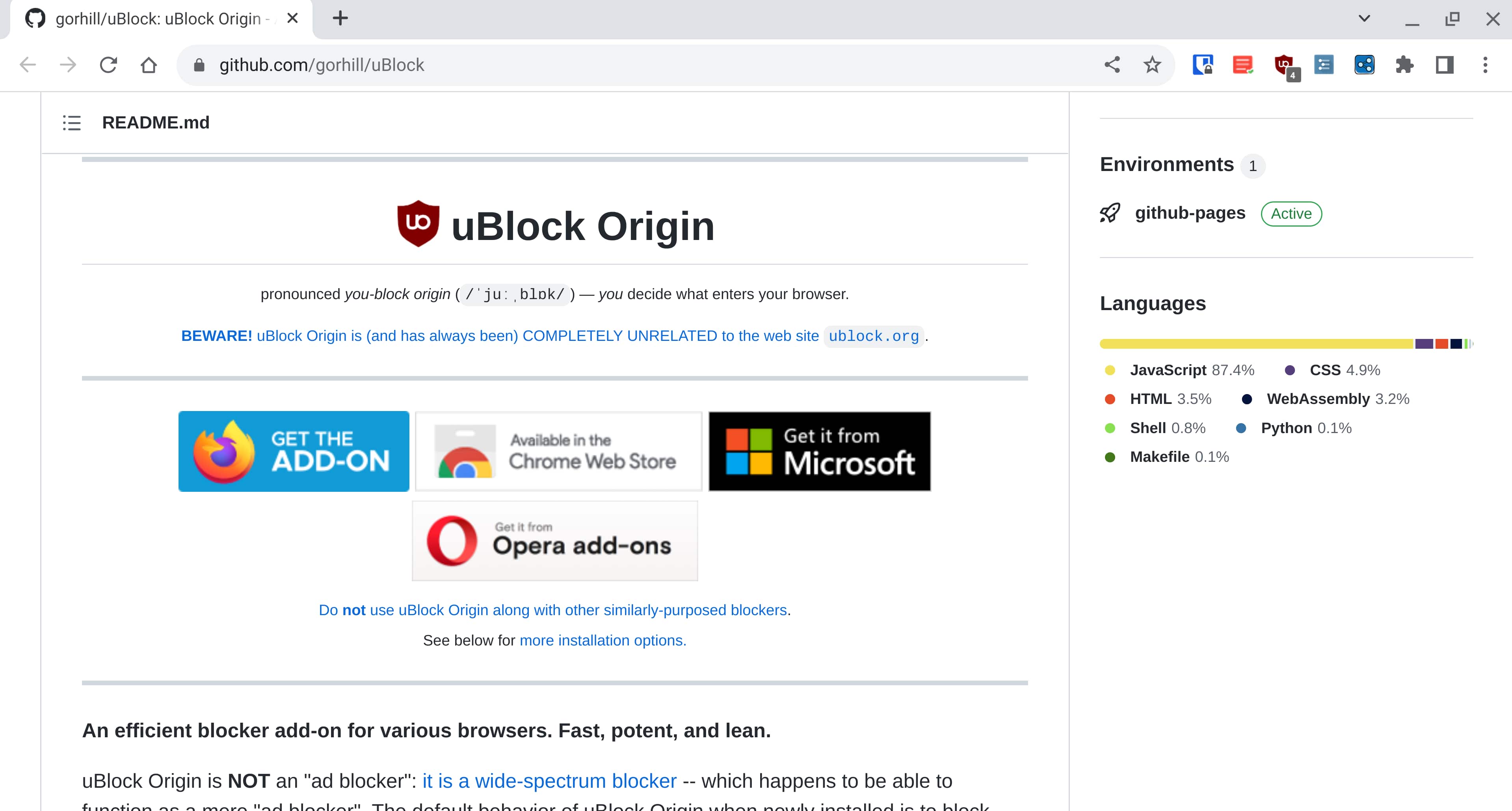Bookmark this page with the star
Screen dimensions: 1512x811
pos(1152,65)
